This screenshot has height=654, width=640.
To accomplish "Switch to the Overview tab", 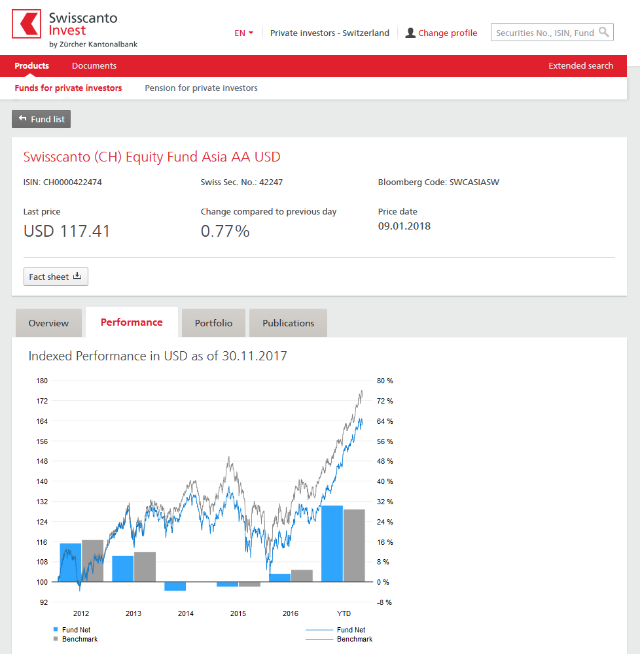I will pyautogui.click(x=48, y=323).
